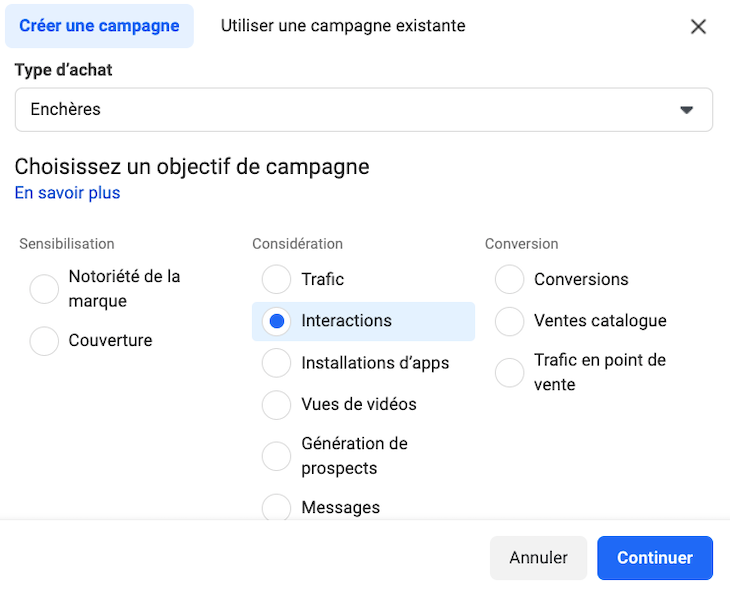Switch to Créer une campagne tab
The height and width of the screenshot is (591, 730).
pos(99,26)
